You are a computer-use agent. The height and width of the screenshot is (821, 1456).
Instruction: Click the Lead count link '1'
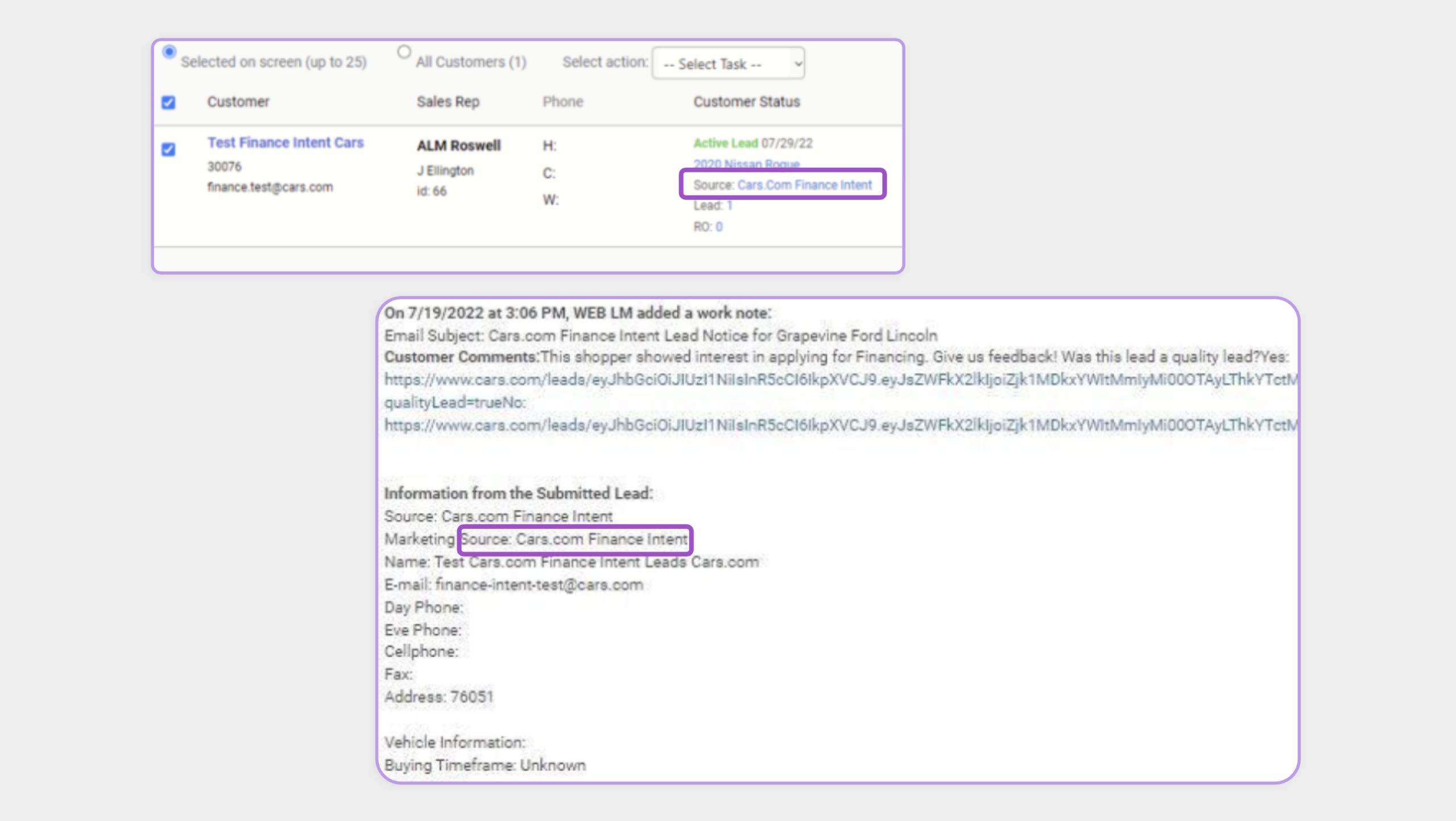tap(730, 205)
